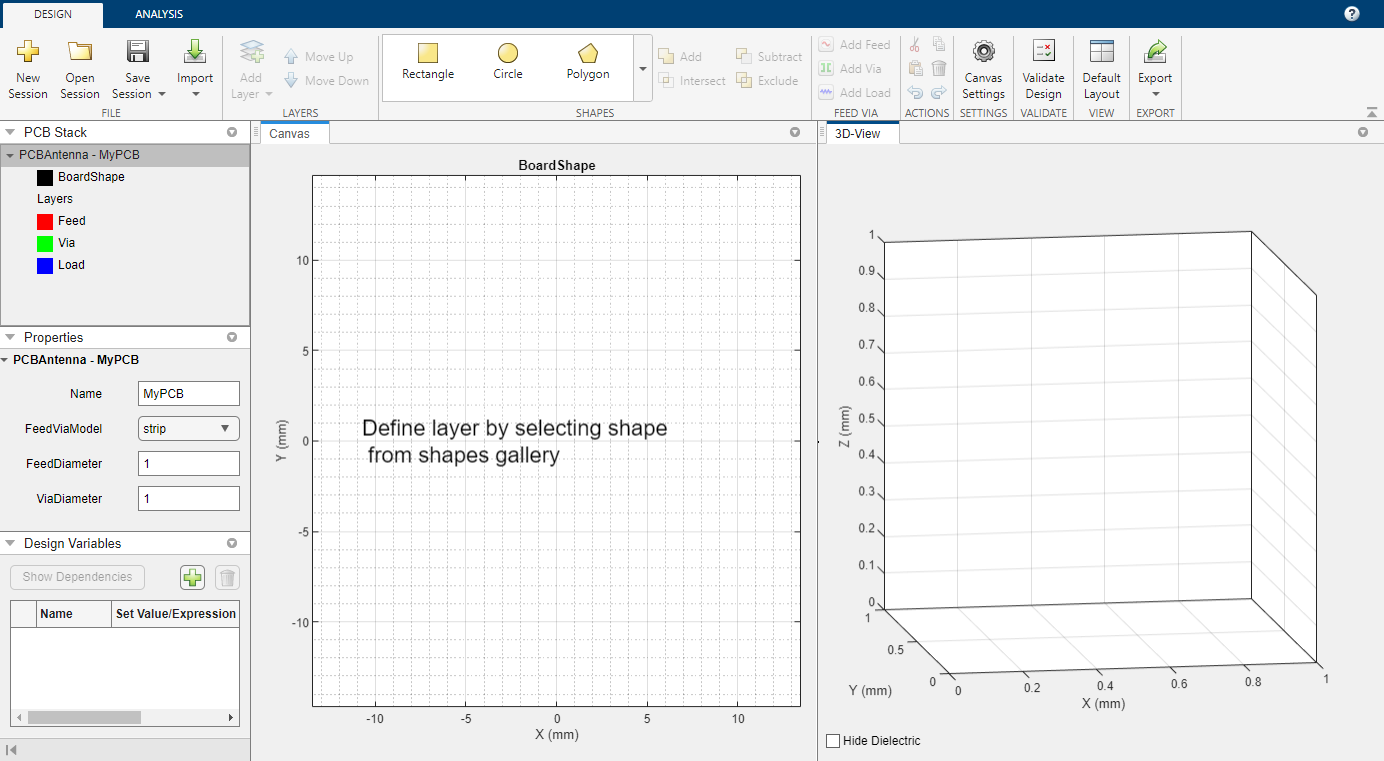Select BoardShape in the PCB Stack
Viewport: 1384px width, 761px height.
coord(91,177)
